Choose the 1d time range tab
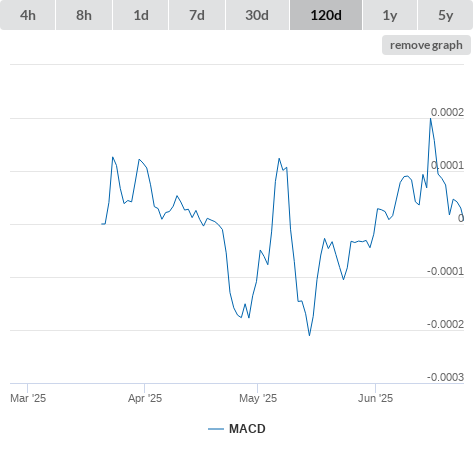This screenshot has width=474, height=455. point(141,15)
